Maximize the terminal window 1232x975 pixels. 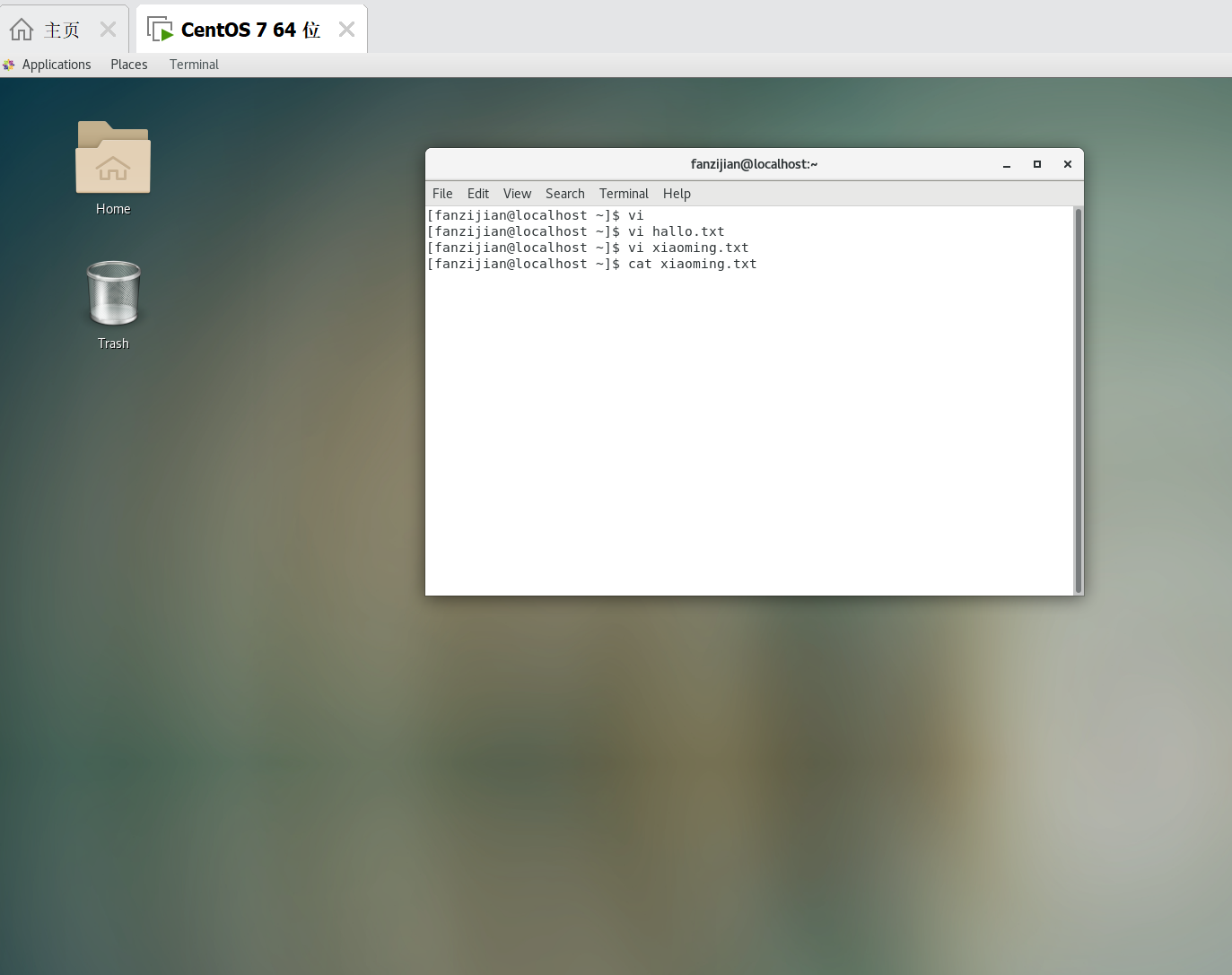pos(1037,164)
